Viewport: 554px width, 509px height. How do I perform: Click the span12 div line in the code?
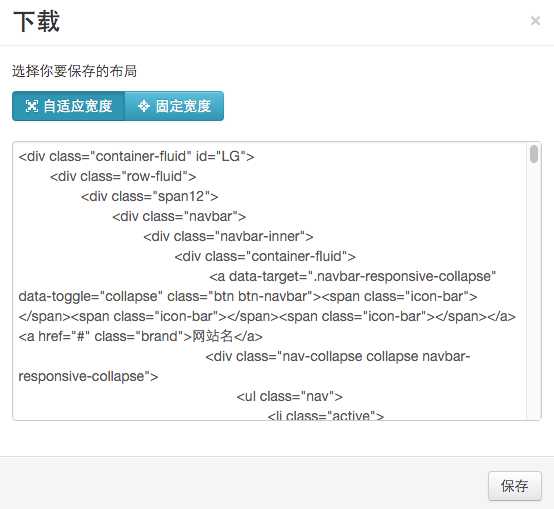pos(149,196)
